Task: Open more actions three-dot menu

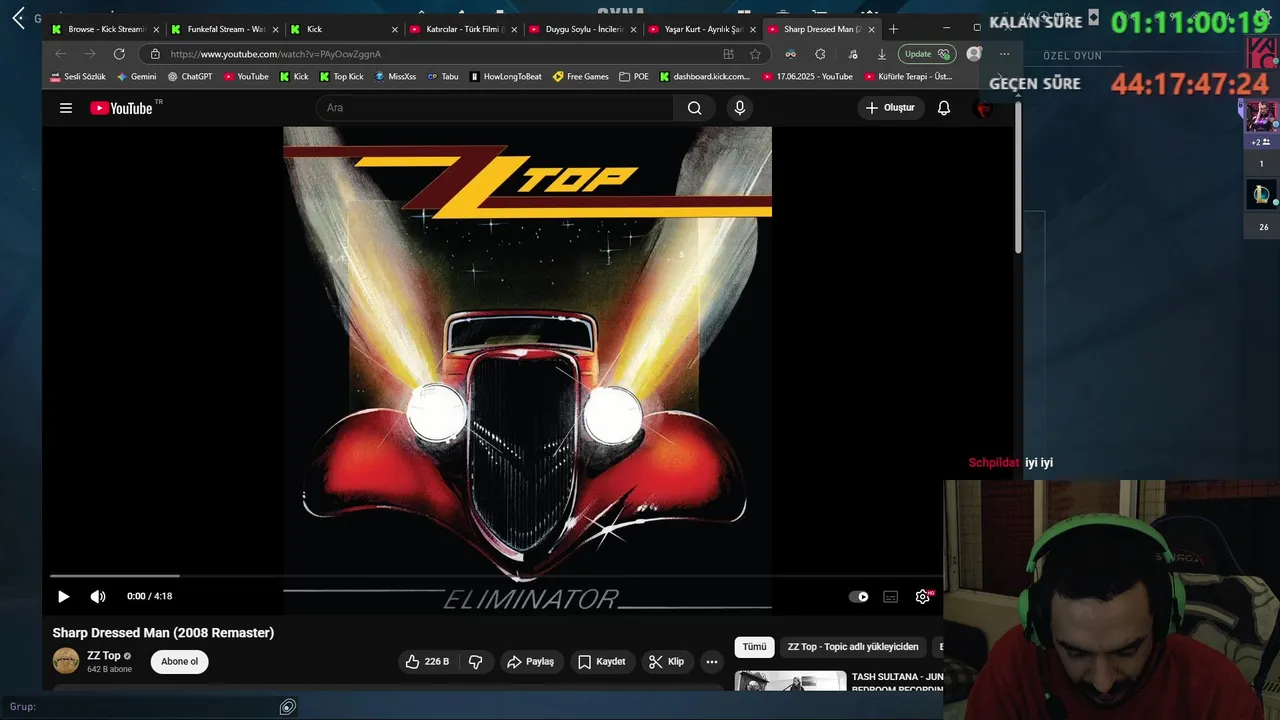Action: point(712,662)
